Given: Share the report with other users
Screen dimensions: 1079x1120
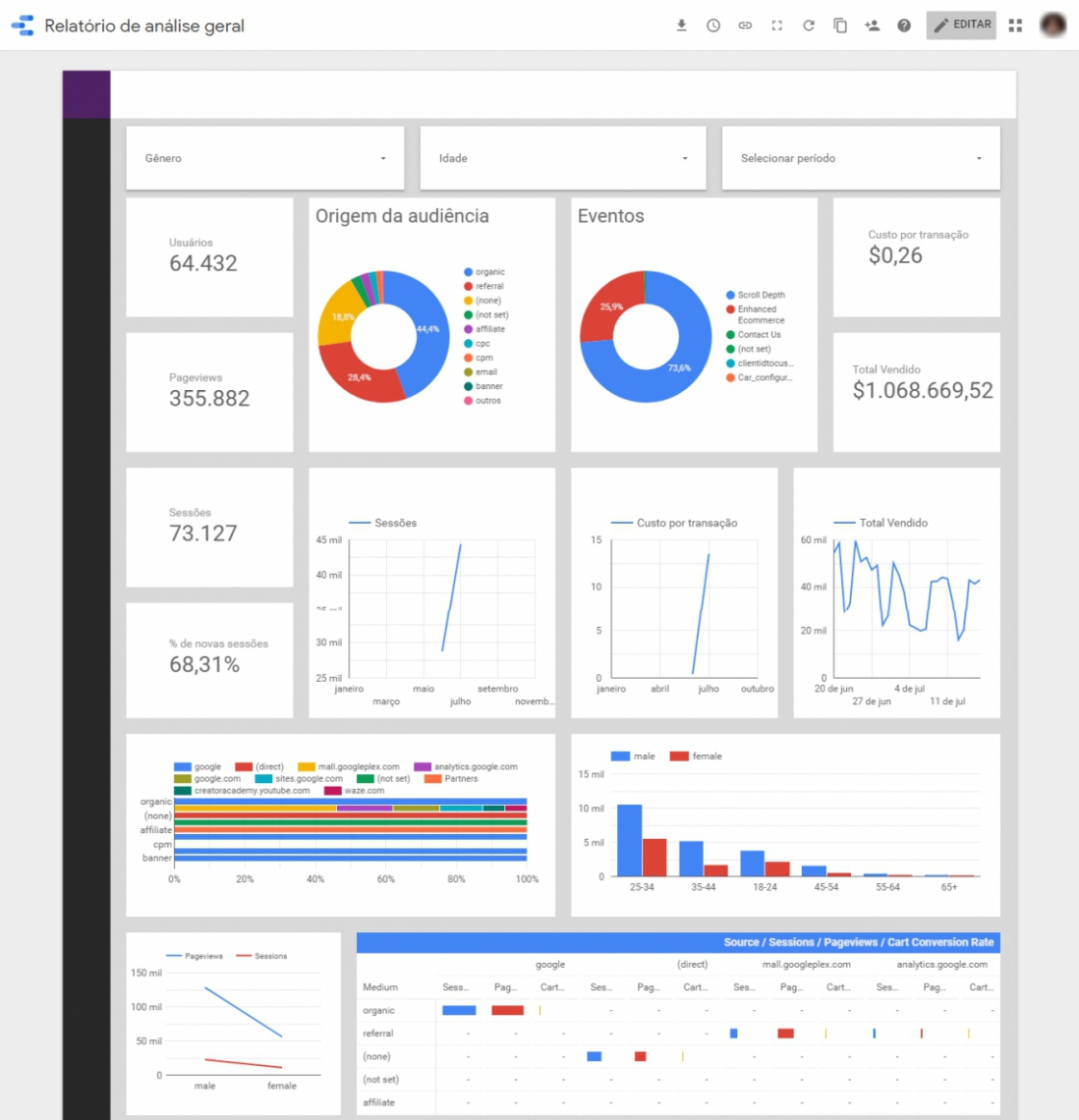Looking at the screenshot, I should point(873,26).
